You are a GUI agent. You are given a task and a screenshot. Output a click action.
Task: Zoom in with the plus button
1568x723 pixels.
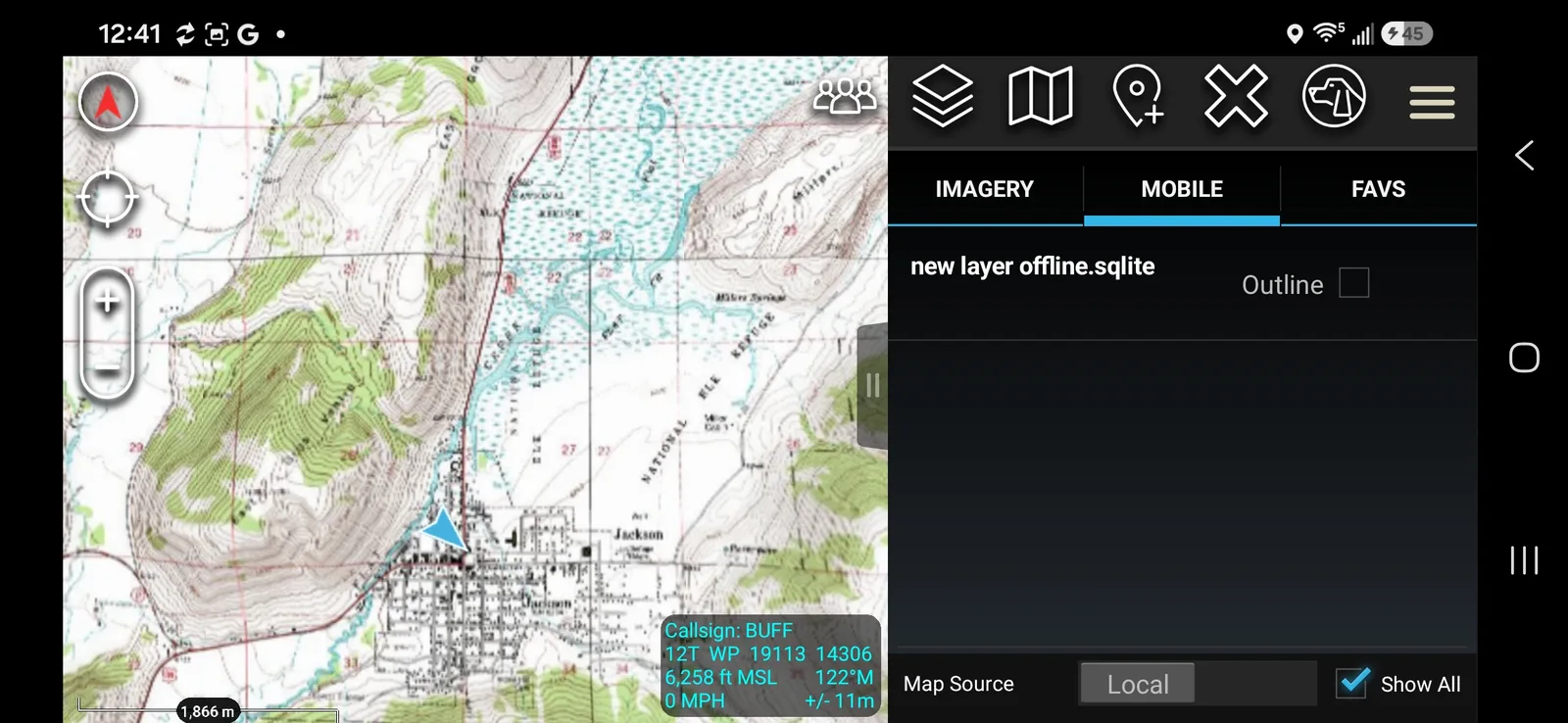(108, 302)
